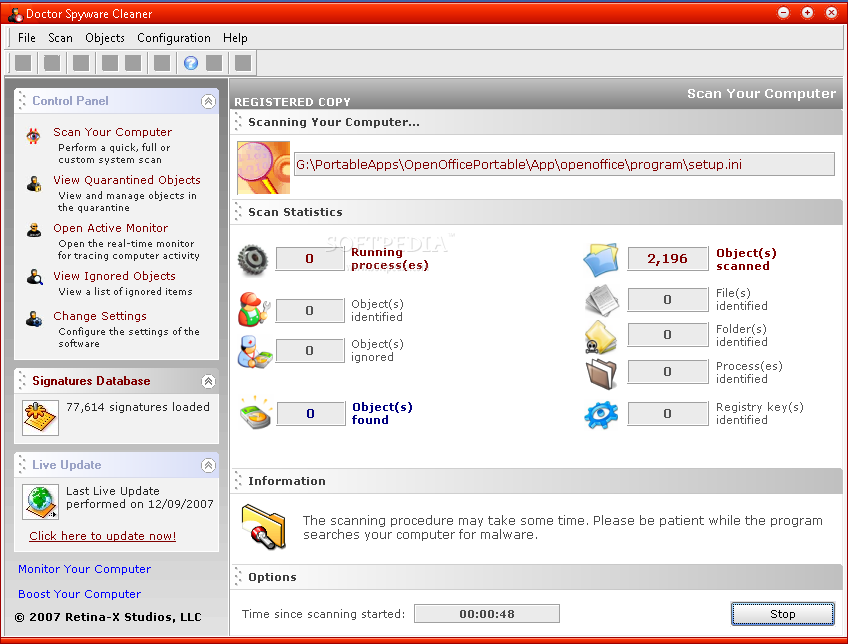Click '© 2007 Retina-X Studios, LLC' text
848x644 pixels.
coord(108,617)
